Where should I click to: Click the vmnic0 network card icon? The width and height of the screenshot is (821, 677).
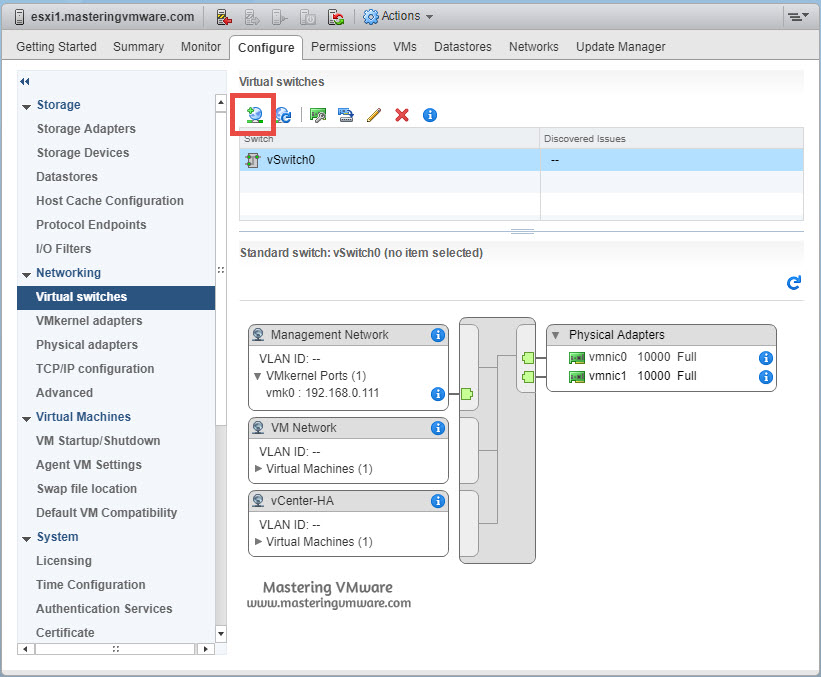point(576,358)
